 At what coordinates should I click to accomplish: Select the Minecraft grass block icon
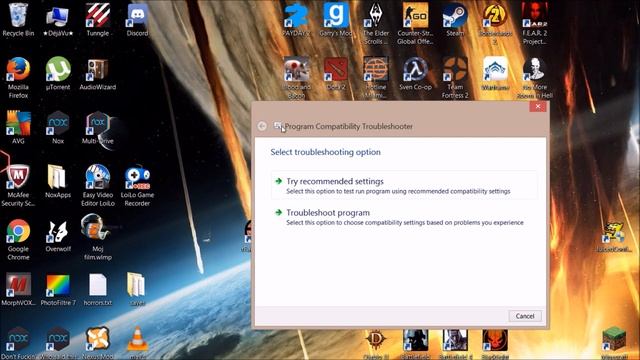pos(614,342)
